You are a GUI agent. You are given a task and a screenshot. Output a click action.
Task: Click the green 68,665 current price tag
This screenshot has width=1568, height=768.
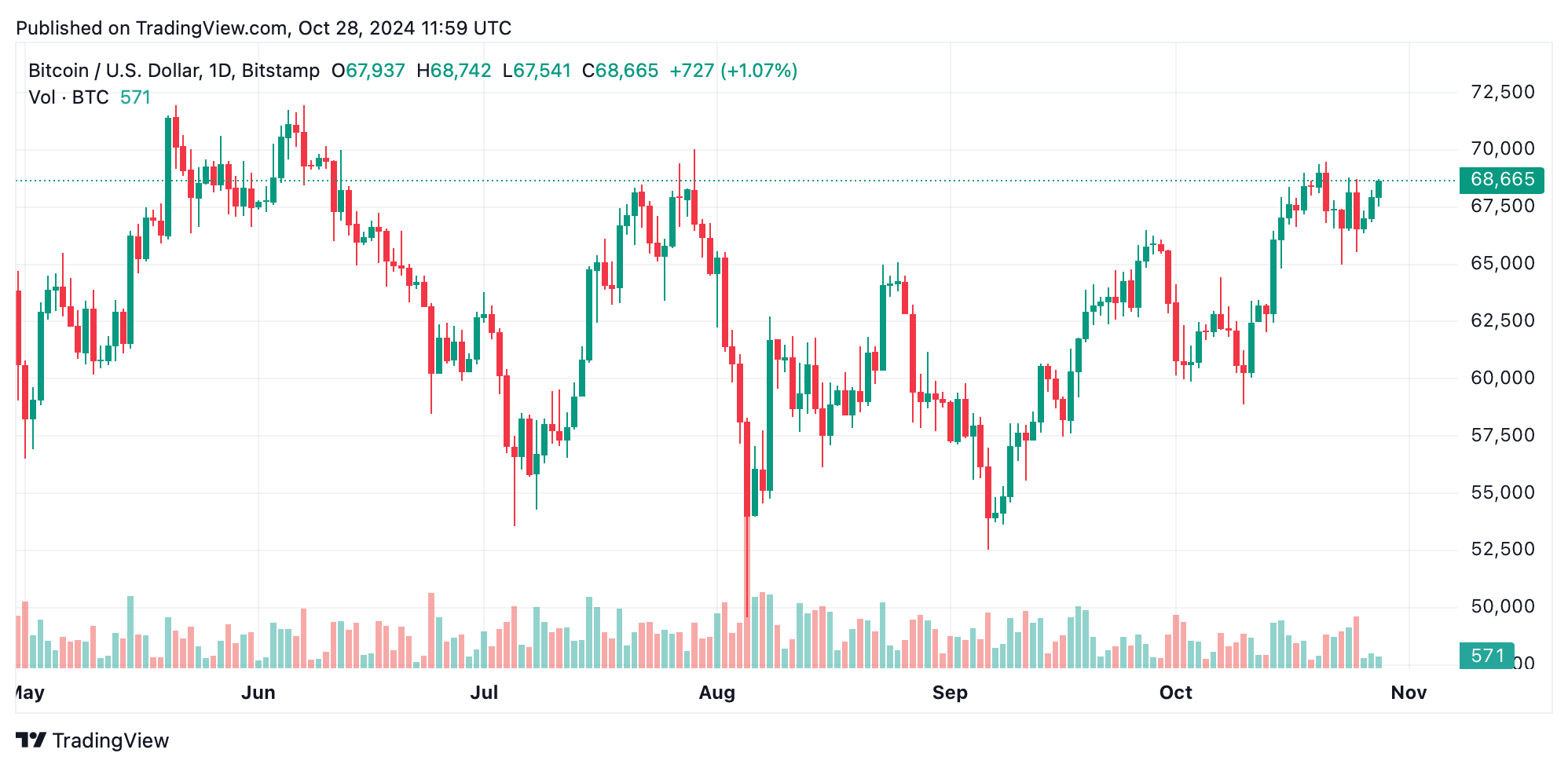(1501, 180)
